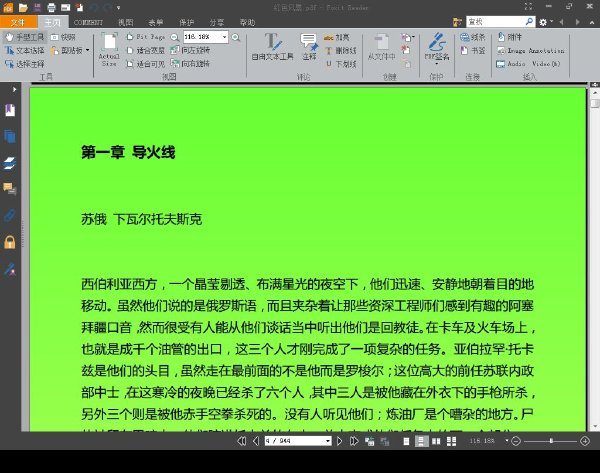The height and width of the screenshot is (473, 600).
Task: Click the Link (链条) tool
Action: (x=473, y=37)
